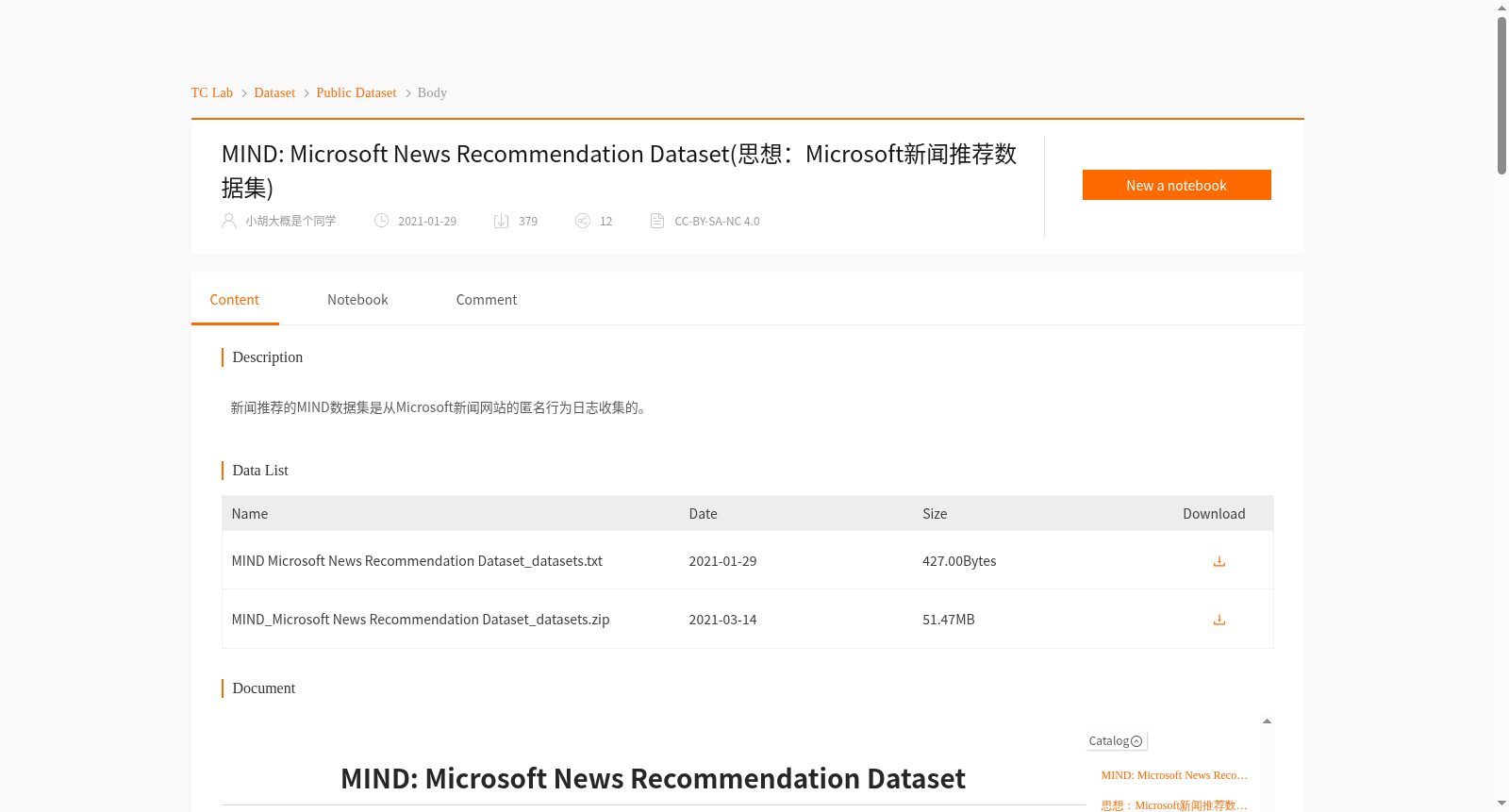1509x812 pixels.
Task: Click the share count icon
Action: [583, 221]
